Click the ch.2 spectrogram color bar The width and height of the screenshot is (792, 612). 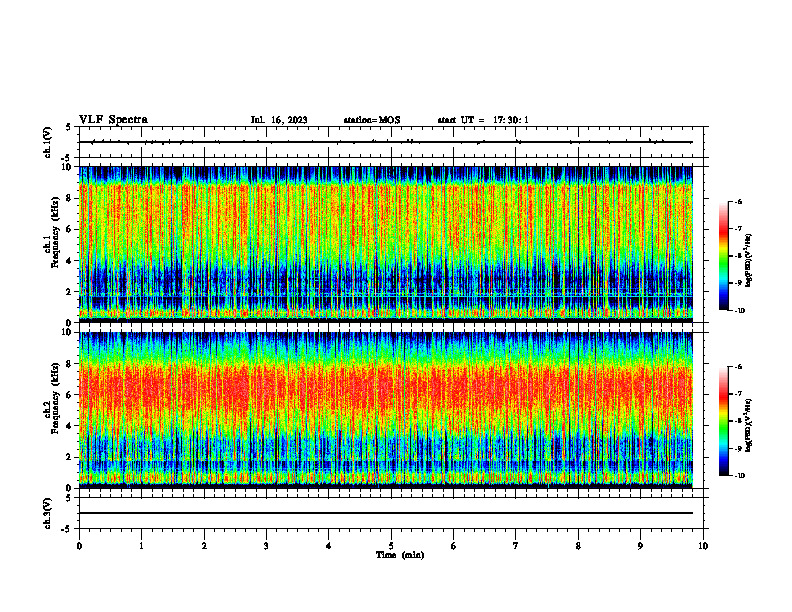[723, 421]
